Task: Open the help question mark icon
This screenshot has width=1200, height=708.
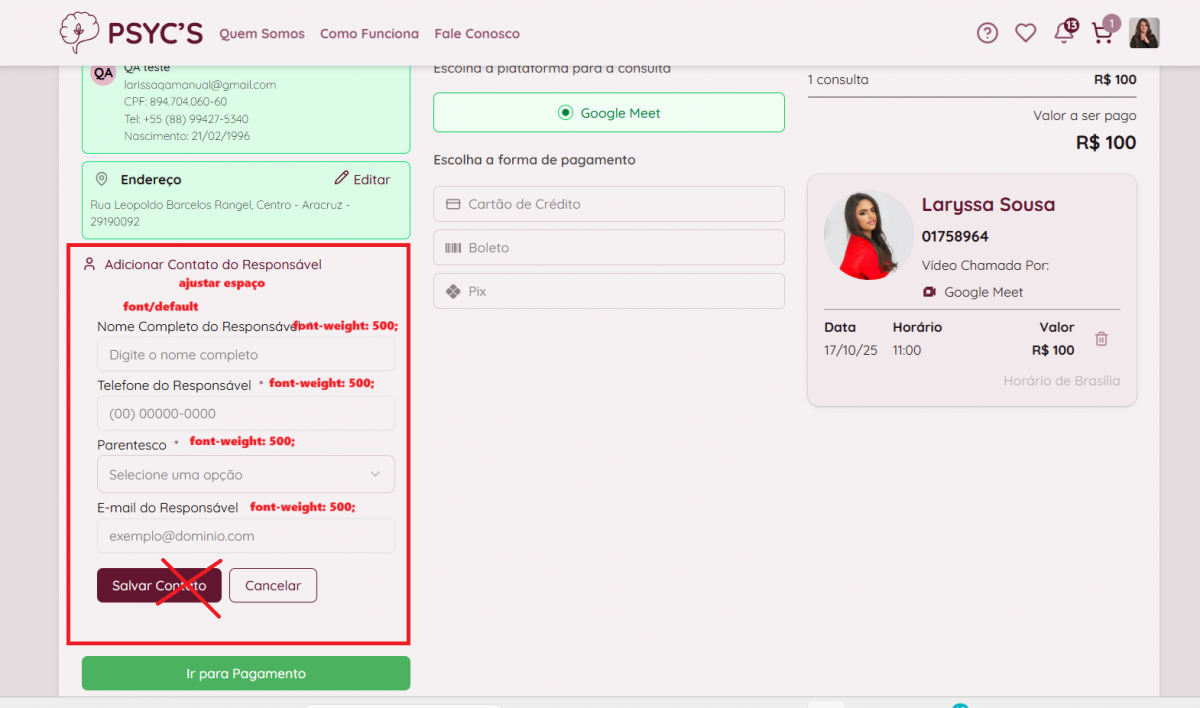Action: [x=987, y=33]
